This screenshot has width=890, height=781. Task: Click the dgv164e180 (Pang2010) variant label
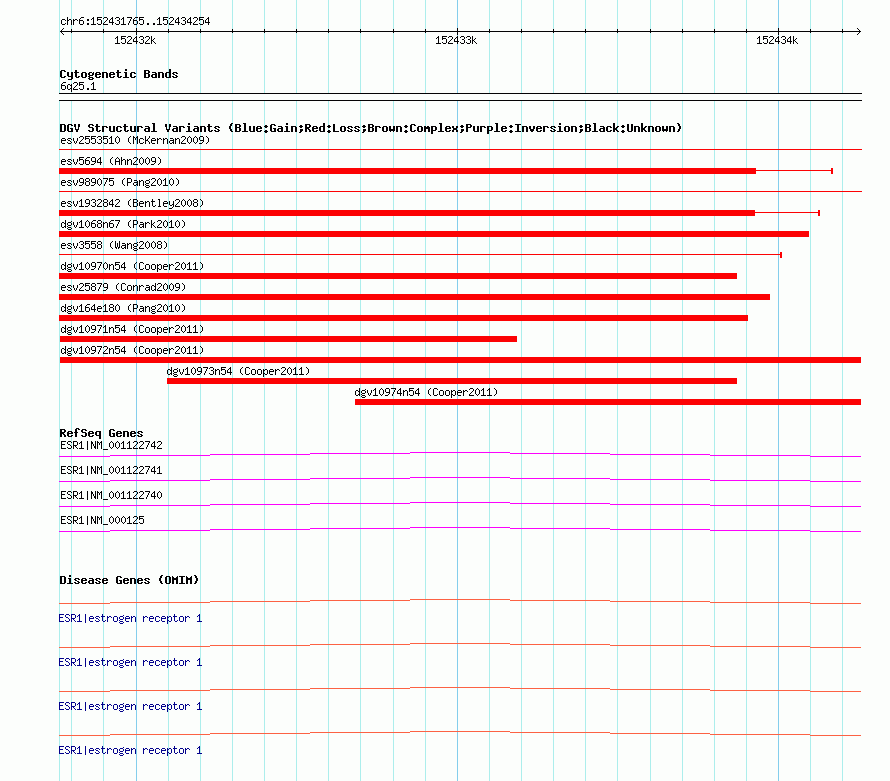tap(123, 308)
